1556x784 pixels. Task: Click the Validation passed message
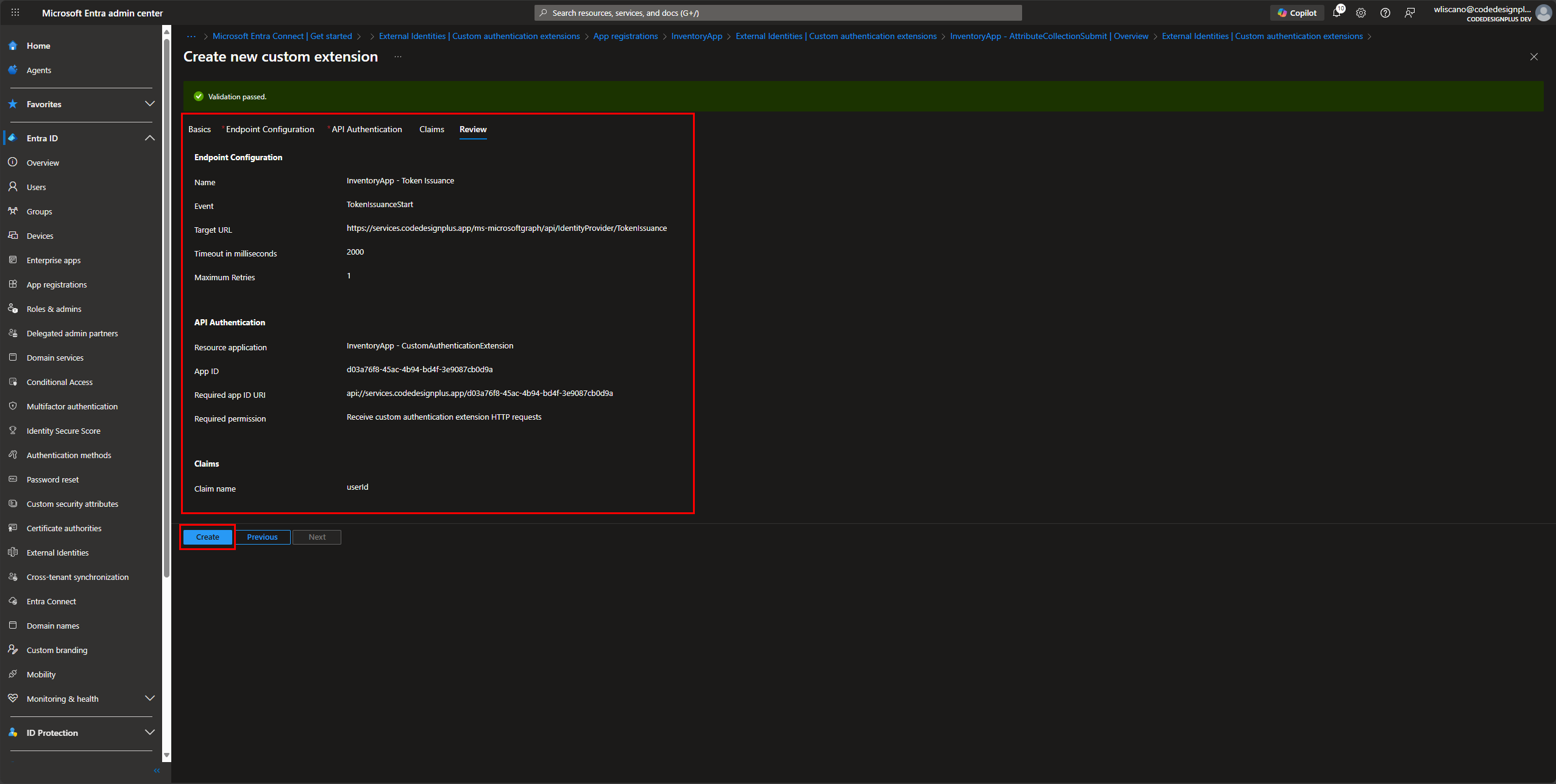point(237,97)
